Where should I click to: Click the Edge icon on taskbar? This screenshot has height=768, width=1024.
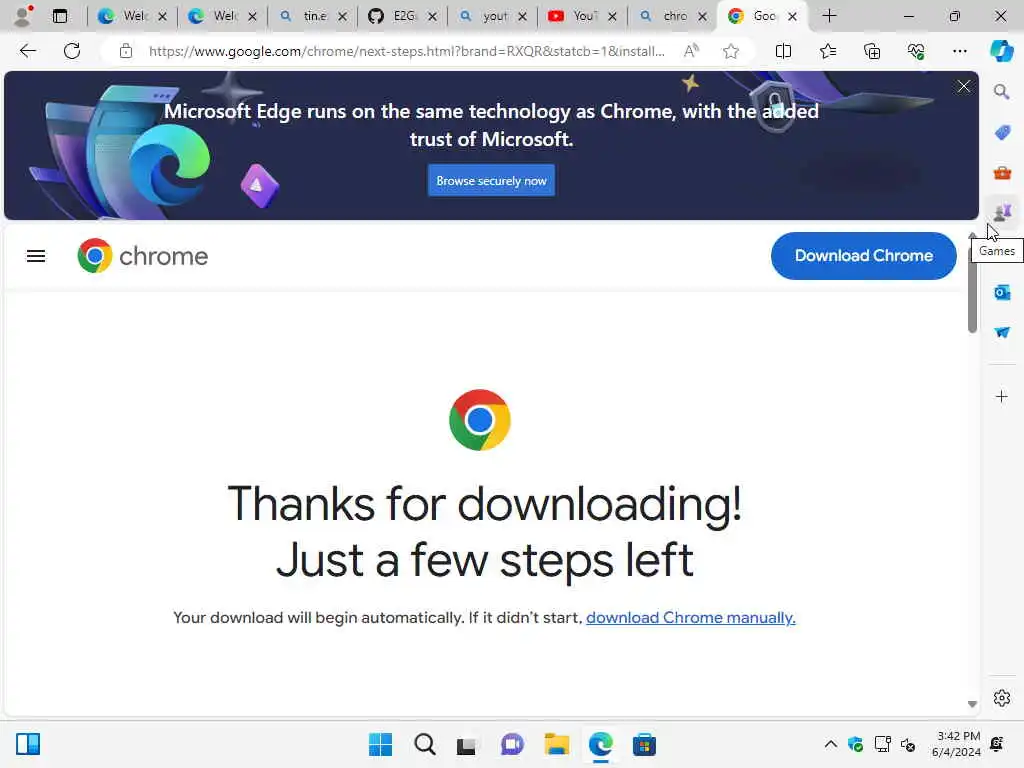click(600, 744)
